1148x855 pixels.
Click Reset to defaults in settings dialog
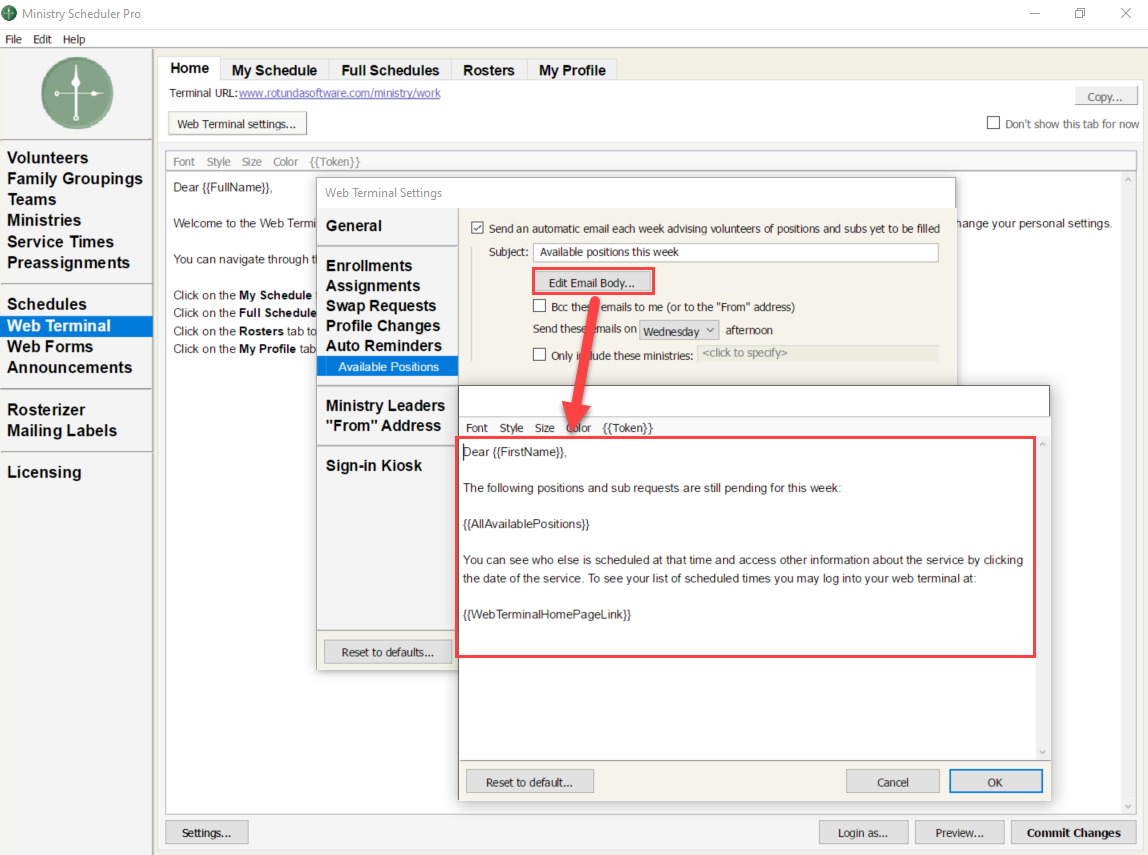387,651
